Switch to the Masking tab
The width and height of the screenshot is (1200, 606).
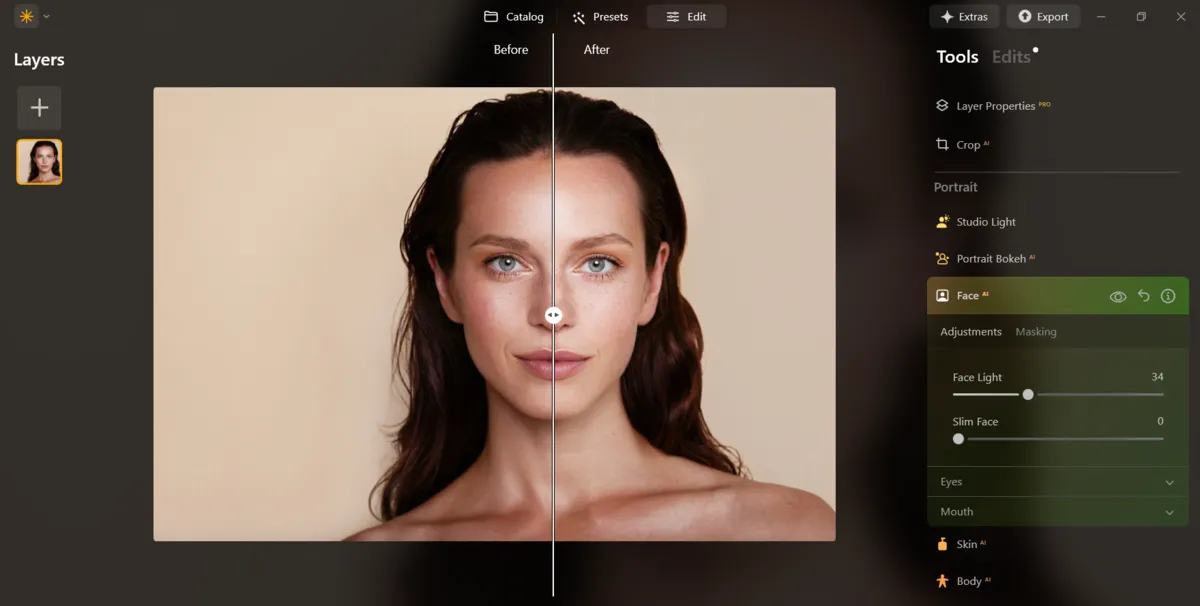1035,332
